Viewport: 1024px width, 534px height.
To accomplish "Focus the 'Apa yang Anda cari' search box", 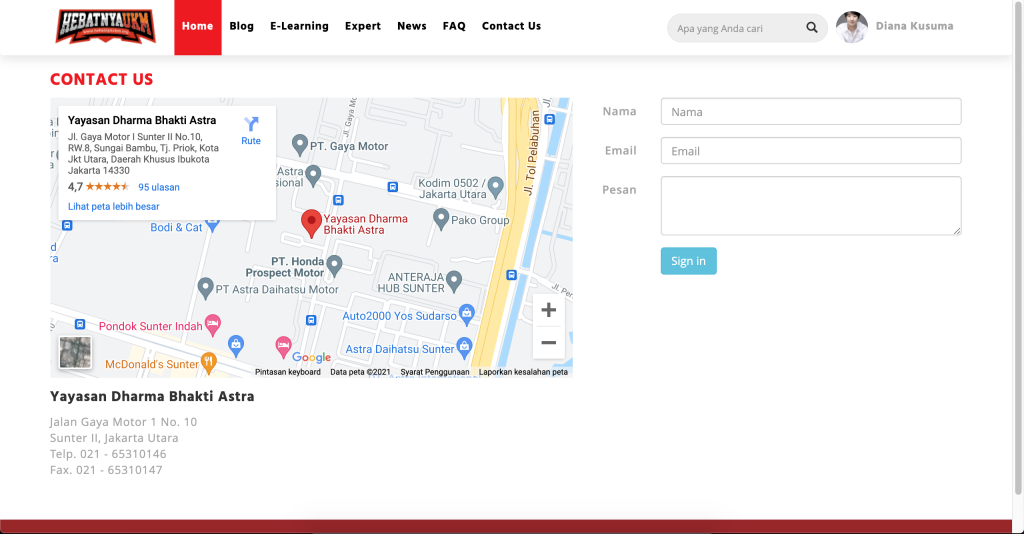I will point(735,28).
